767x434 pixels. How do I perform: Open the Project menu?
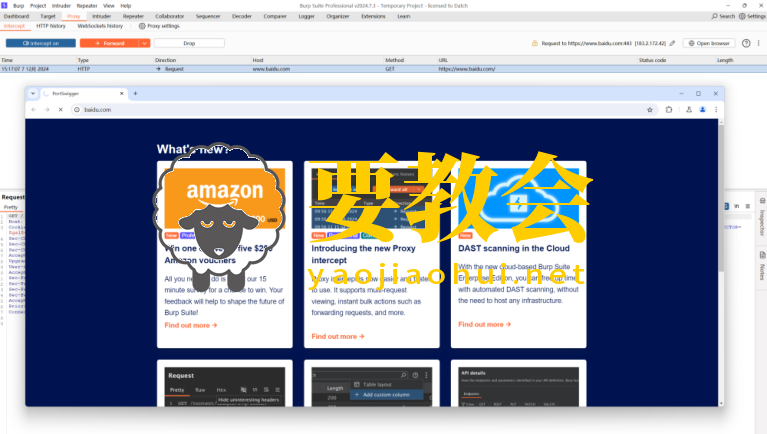[x=38, y=6]
